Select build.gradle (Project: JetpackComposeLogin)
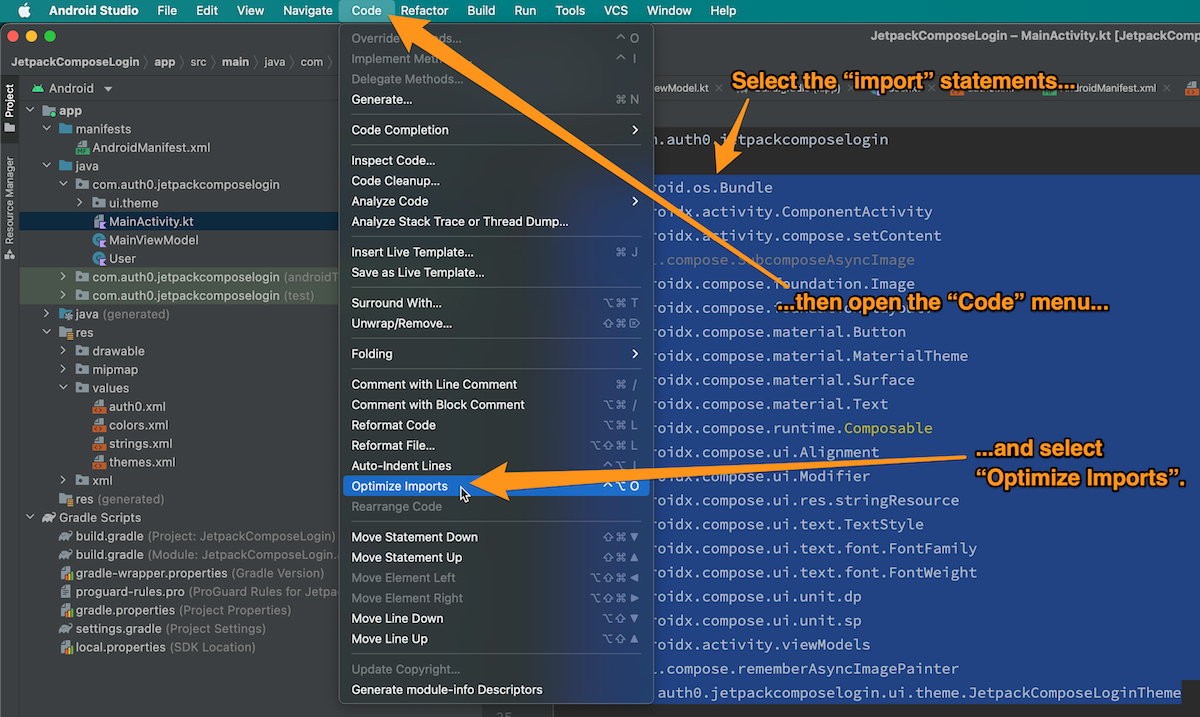 [x=197, y=536]
